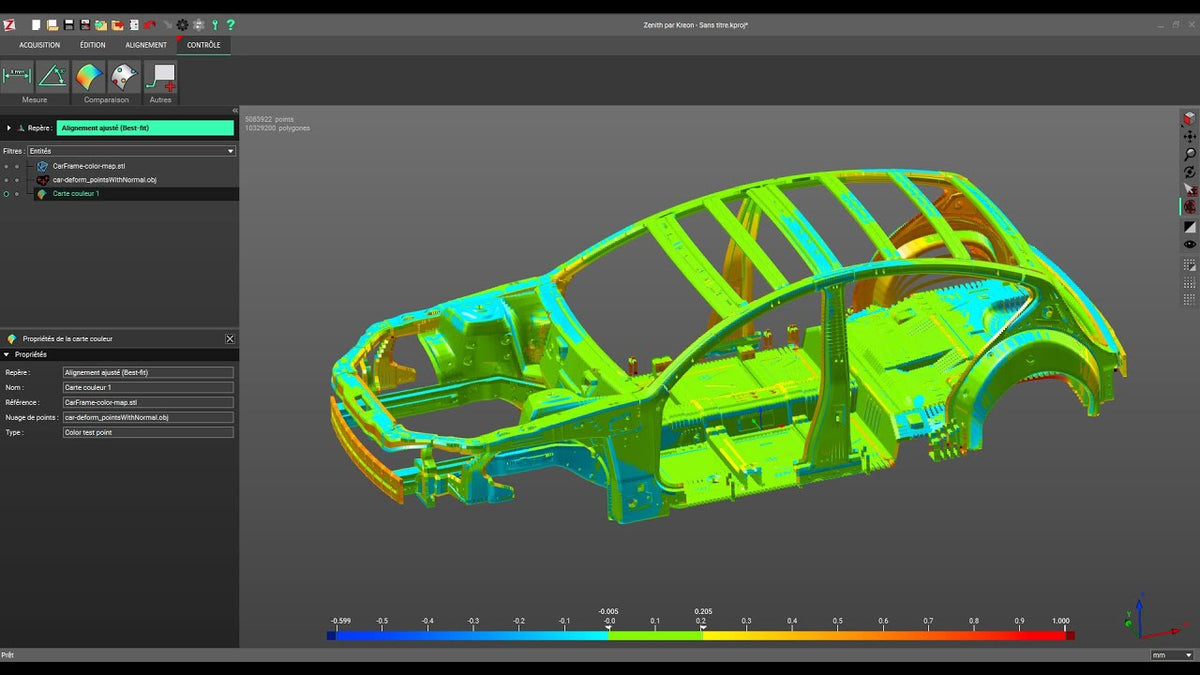Click the test points comparison icon

(x=124, y=77)
